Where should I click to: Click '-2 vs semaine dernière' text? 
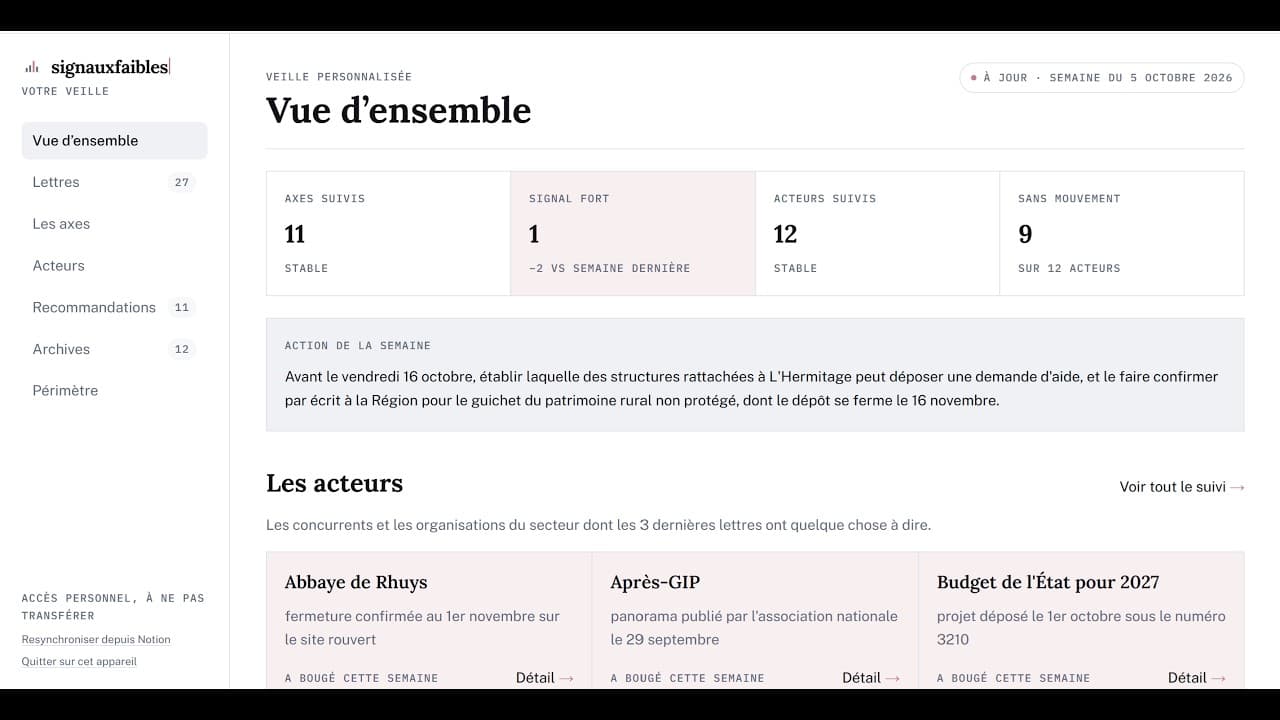click(609, 269)
